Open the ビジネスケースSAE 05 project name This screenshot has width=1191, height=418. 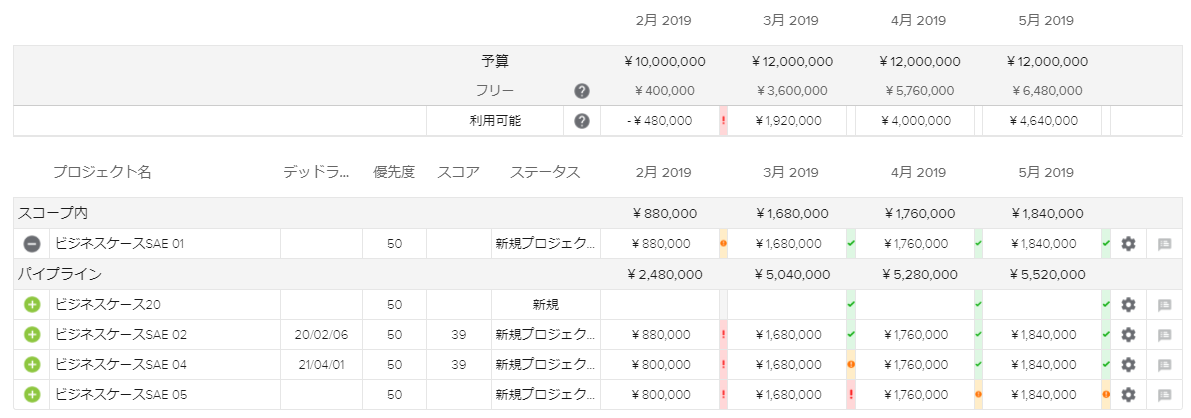point(120,395)
